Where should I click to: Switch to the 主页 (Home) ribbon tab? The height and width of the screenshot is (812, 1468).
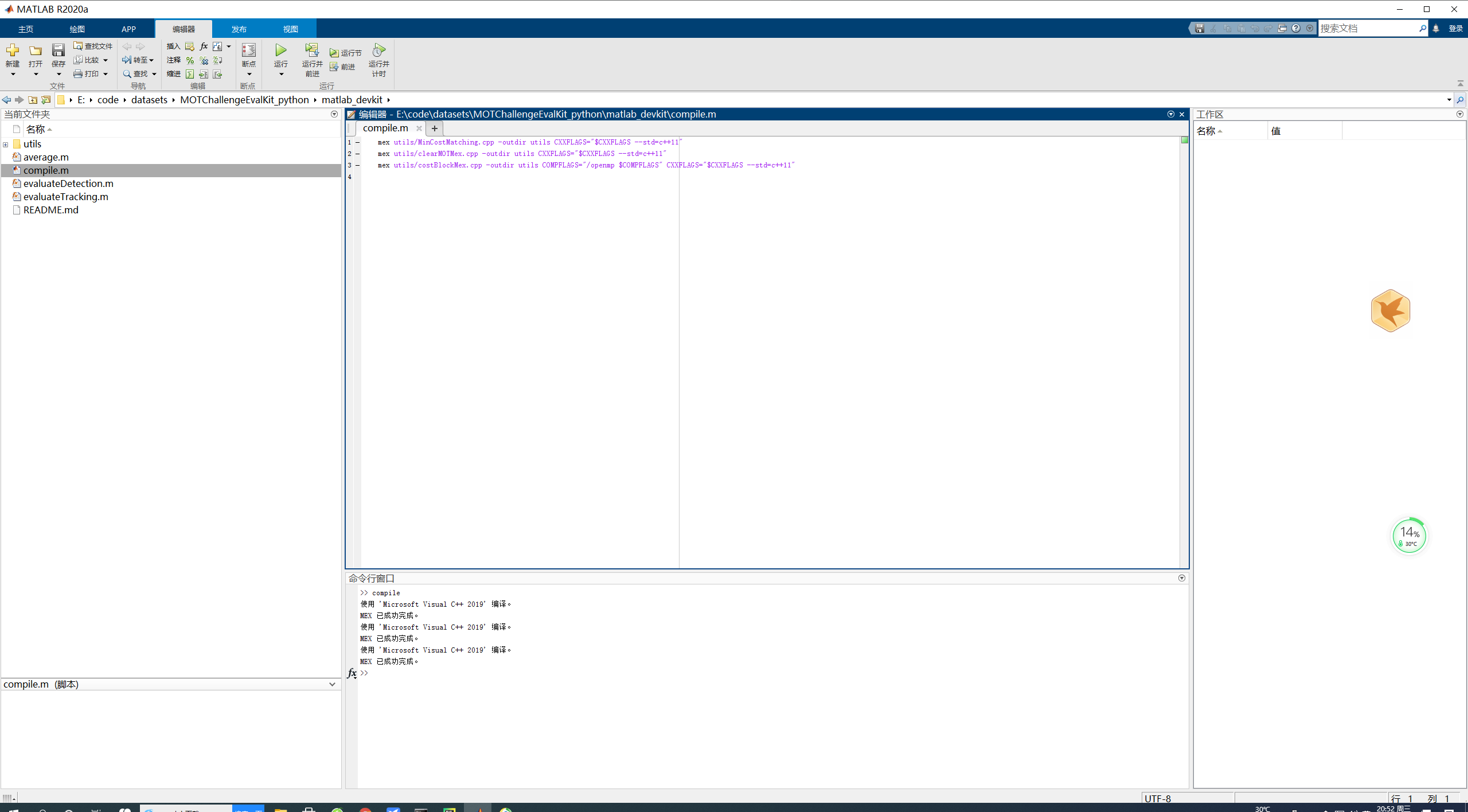(26, 29)
